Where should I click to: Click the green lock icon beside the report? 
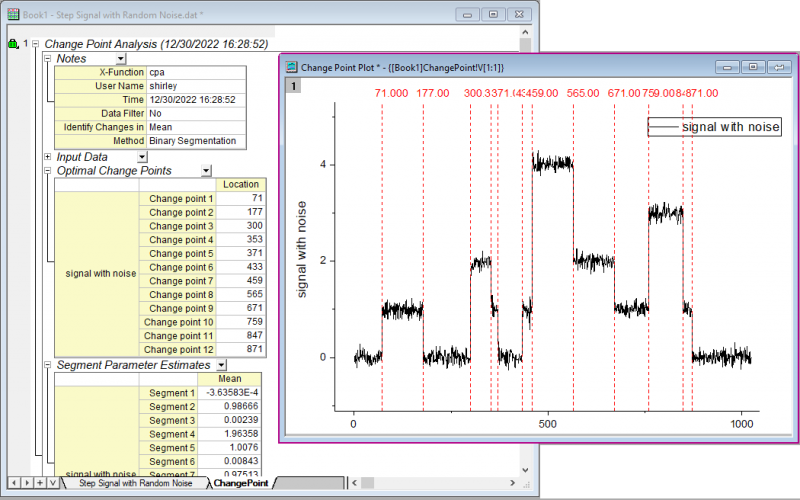click(13, 45)
